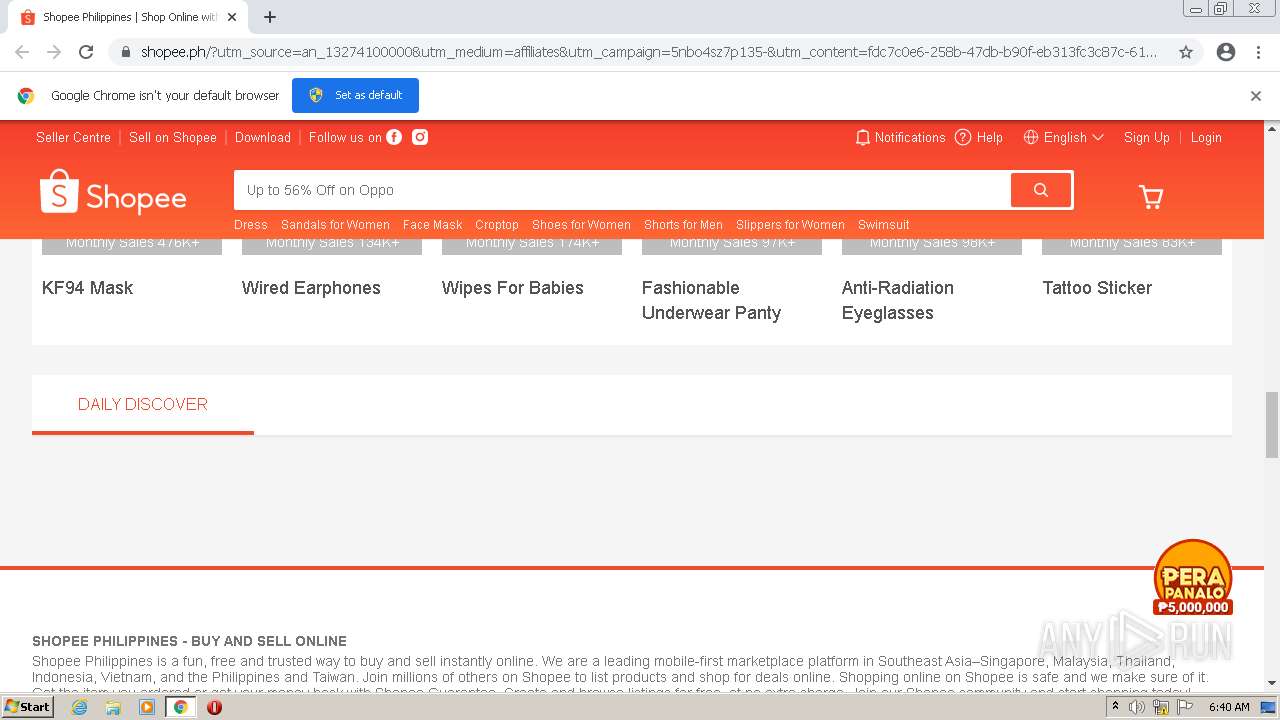The image size is (1280, 720).
Task: Show hidden tray icons arrow
Action: [x=1115, y=707]
